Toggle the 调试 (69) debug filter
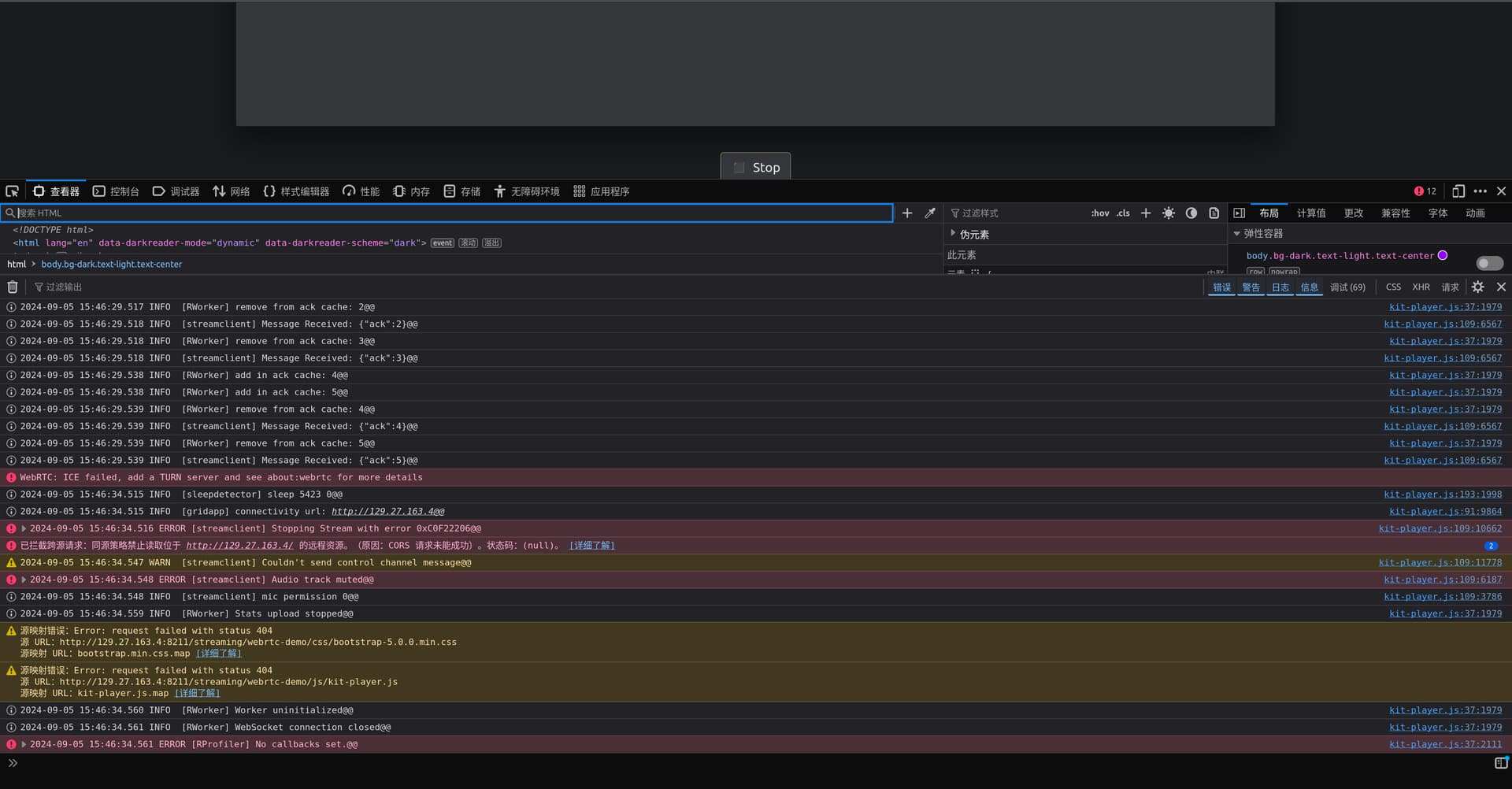The image size is (1512, 789). pyautogui.click(x=1347, y=287)
